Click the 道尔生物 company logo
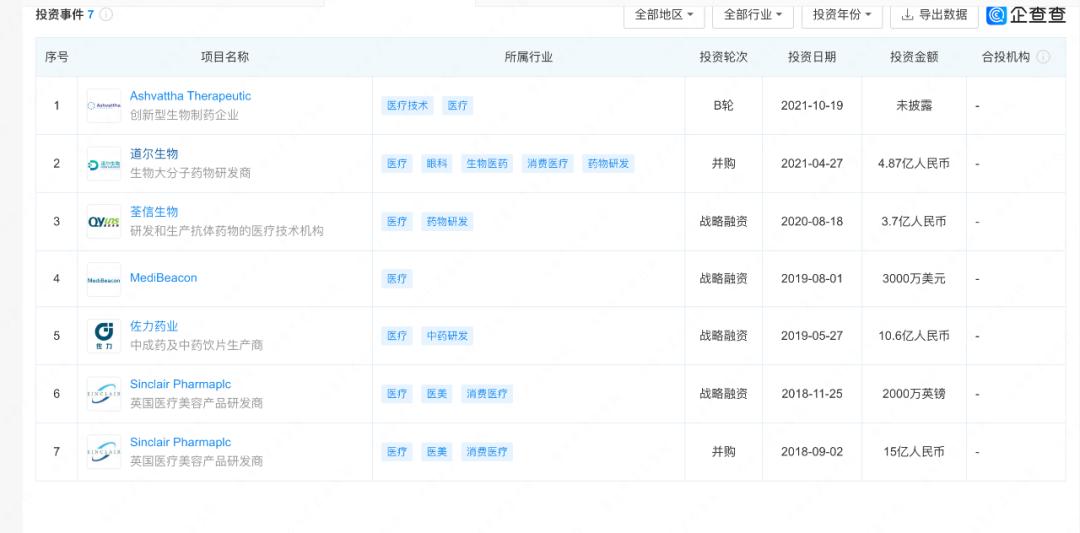Screen dimensions: 1080x533 tap(104, 163)
